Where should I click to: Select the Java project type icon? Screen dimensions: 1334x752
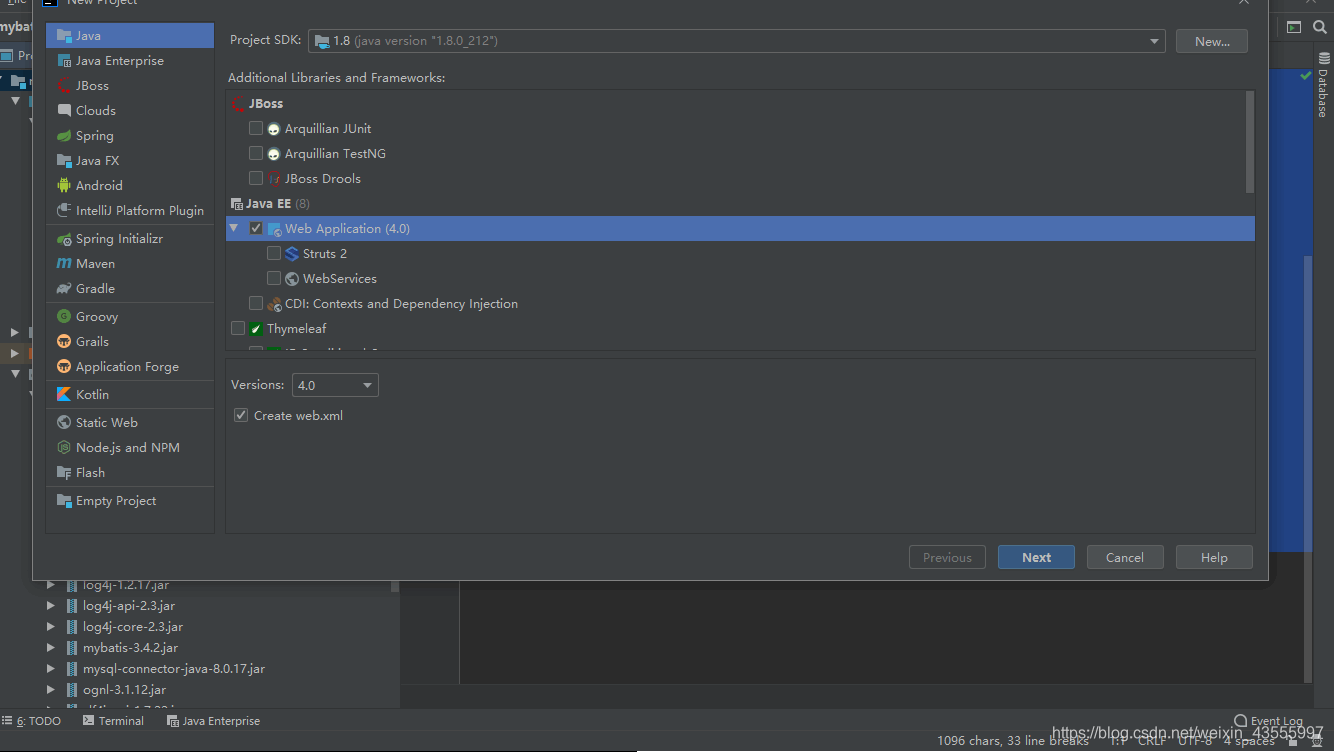click(x=64, y=35)
